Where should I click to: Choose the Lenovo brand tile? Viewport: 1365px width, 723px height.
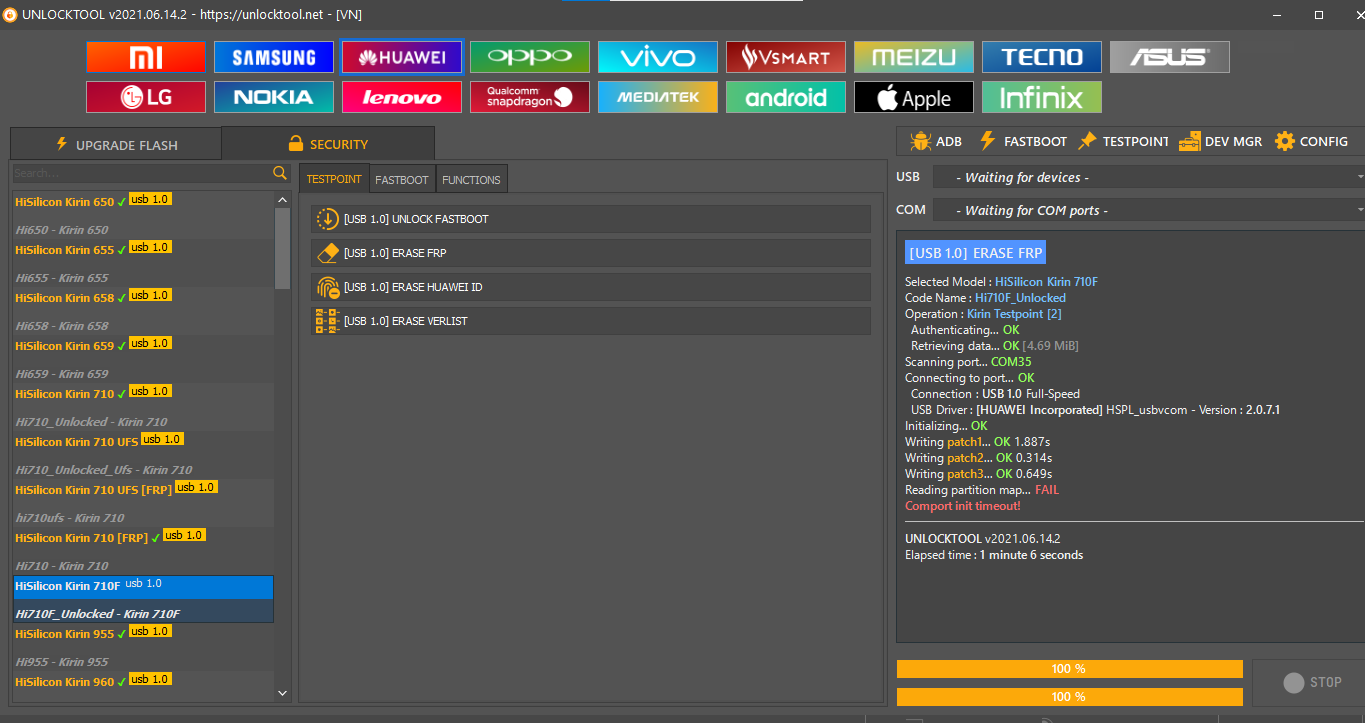pos(402,97)
